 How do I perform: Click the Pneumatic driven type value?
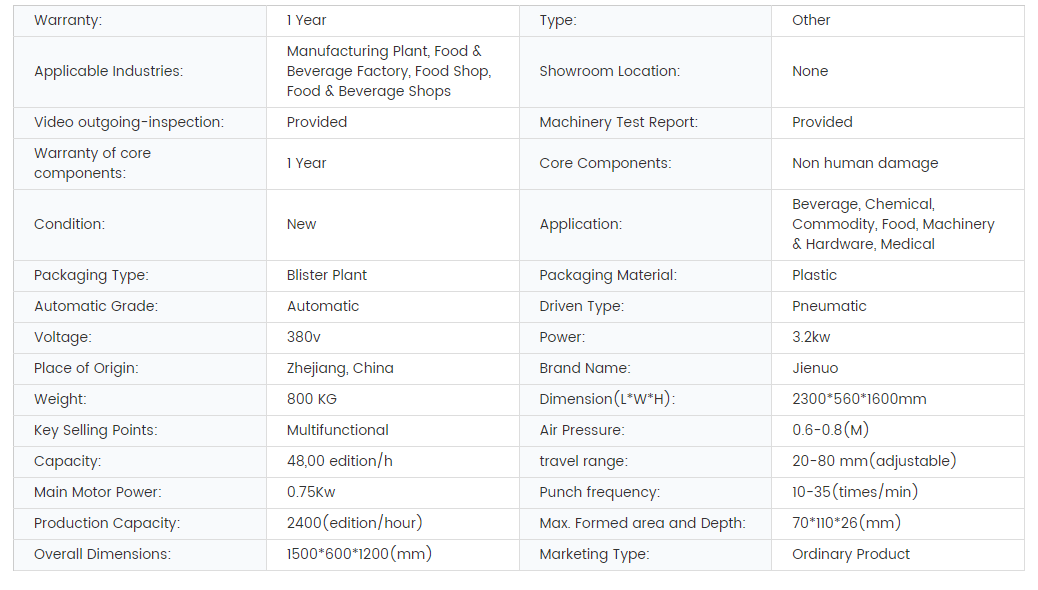[829, 306]
